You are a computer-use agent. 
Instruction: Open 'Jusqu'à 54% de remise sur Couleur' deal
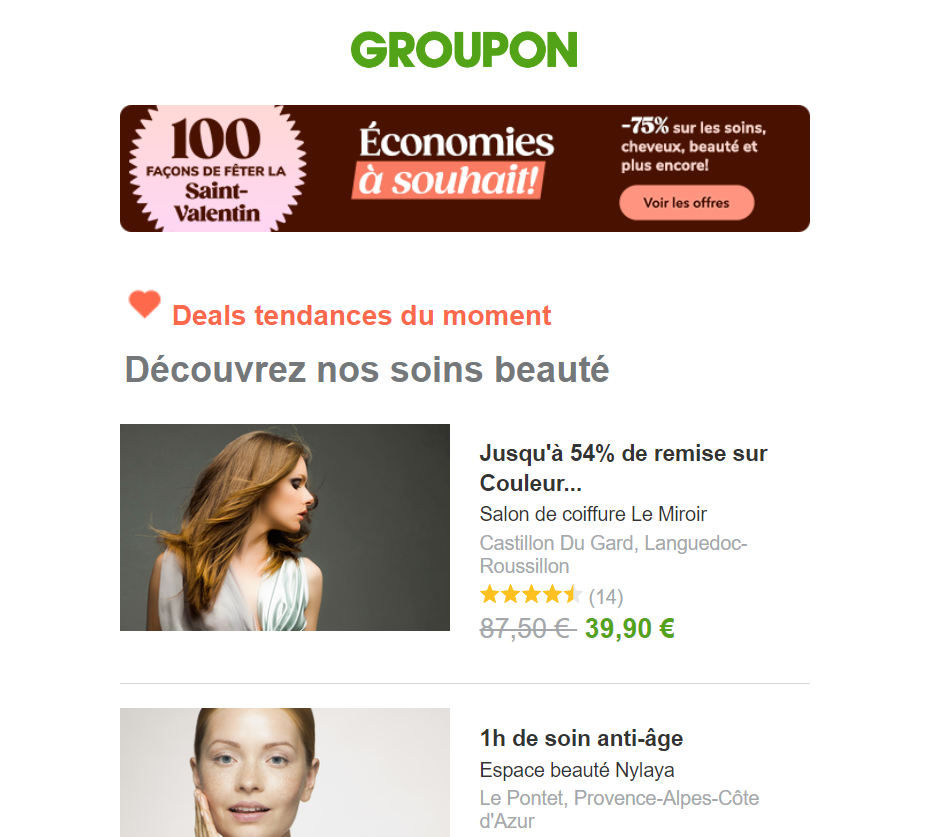[623, 468]
